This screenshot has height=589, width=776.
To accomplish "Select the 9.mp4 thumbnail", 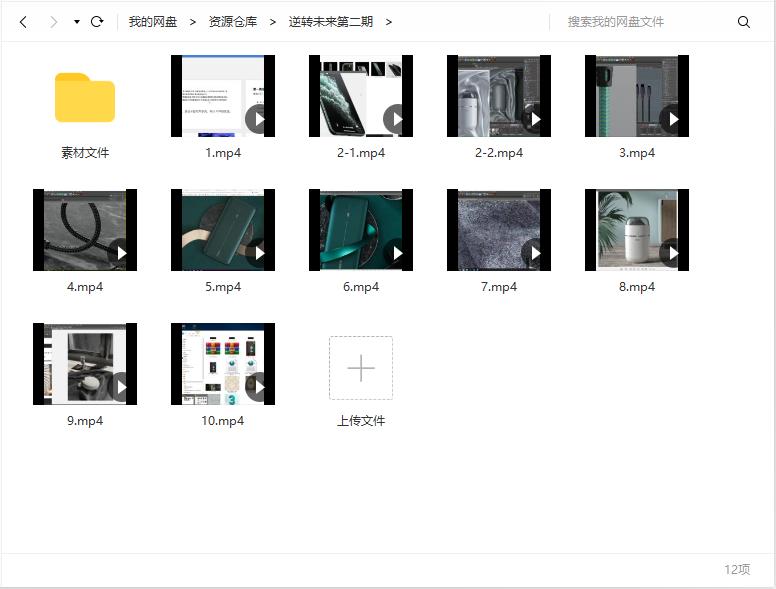I will click(x=84, y=364).
